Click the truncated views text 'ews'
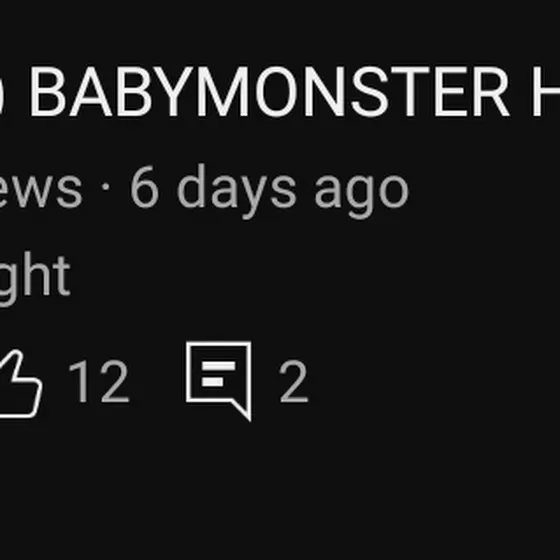560x560 pixels. pos(41,189)
